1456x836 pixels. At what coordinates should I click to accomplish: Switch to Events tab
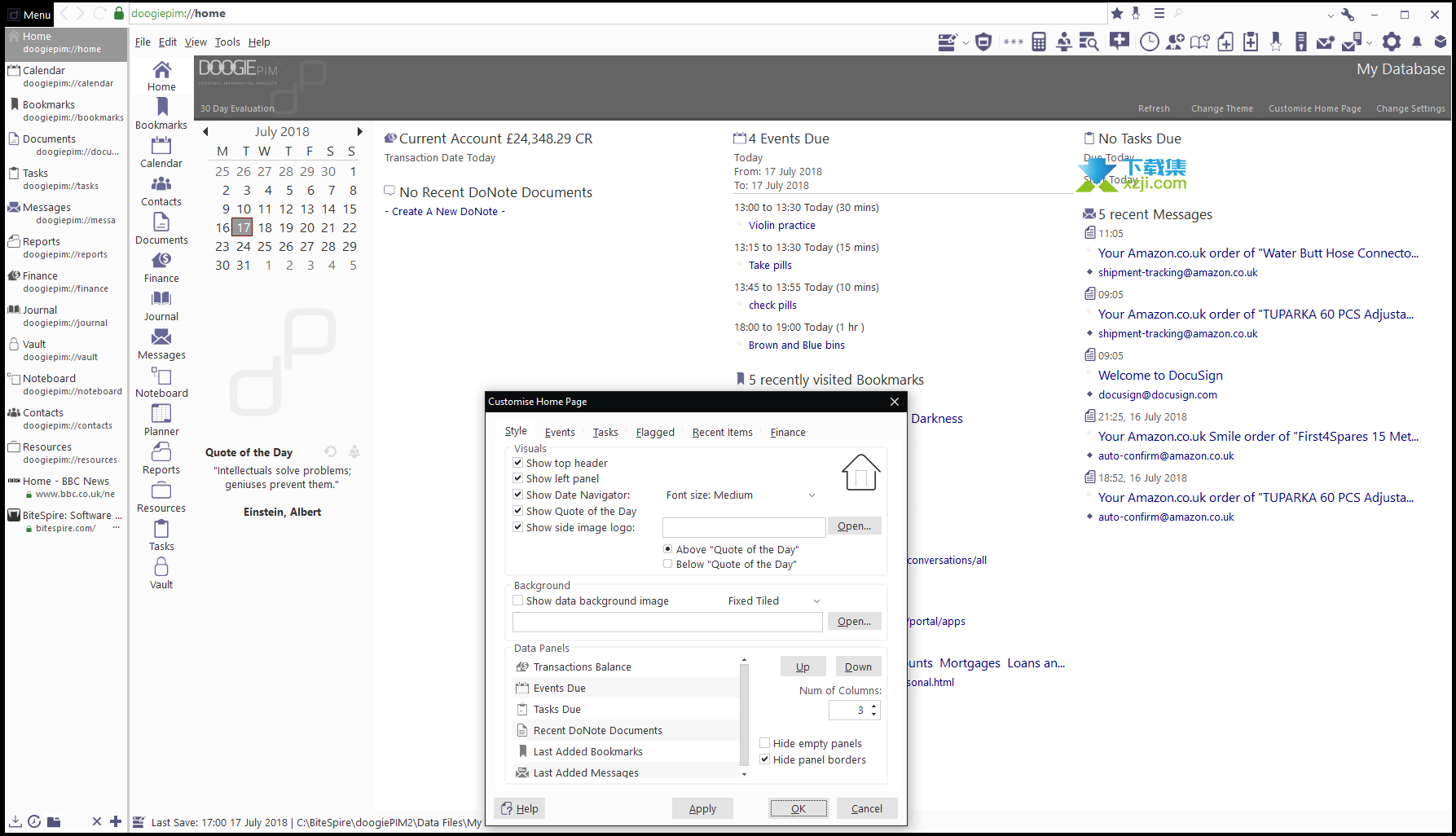click(560, 433)
